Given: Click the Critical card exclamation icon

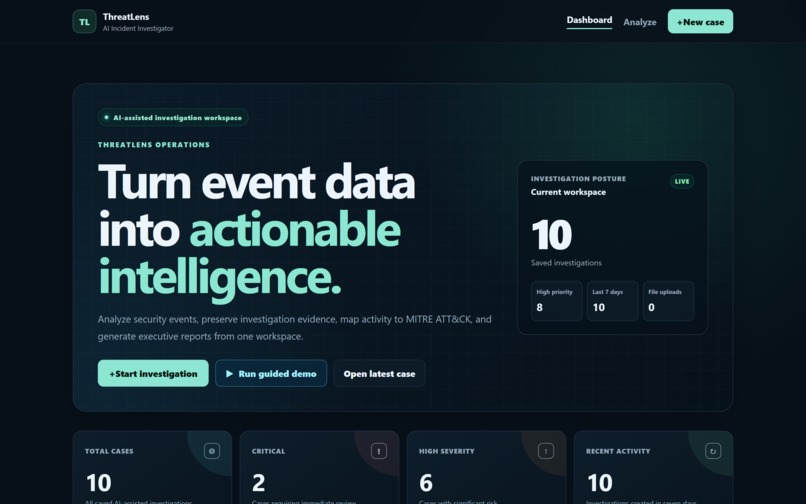Looking at the screenshot, I should [379, 451].
